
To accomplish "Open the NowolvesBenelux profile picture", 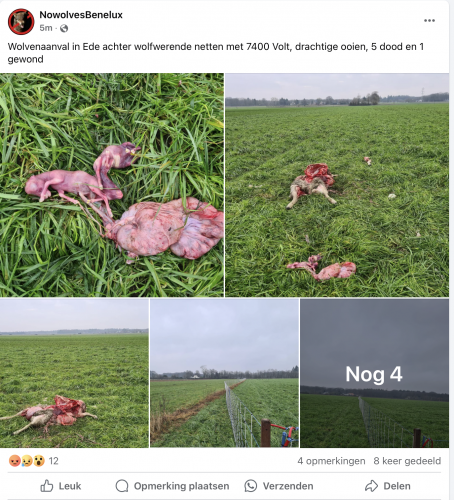I will pyautogui.click(x=21, y=22).
